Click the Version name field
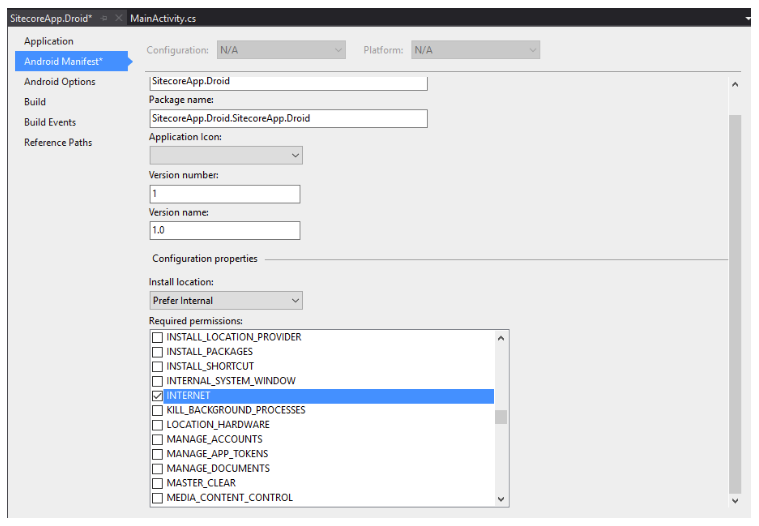The height and width of the screenshot is (526, 759). pos(225,230)
